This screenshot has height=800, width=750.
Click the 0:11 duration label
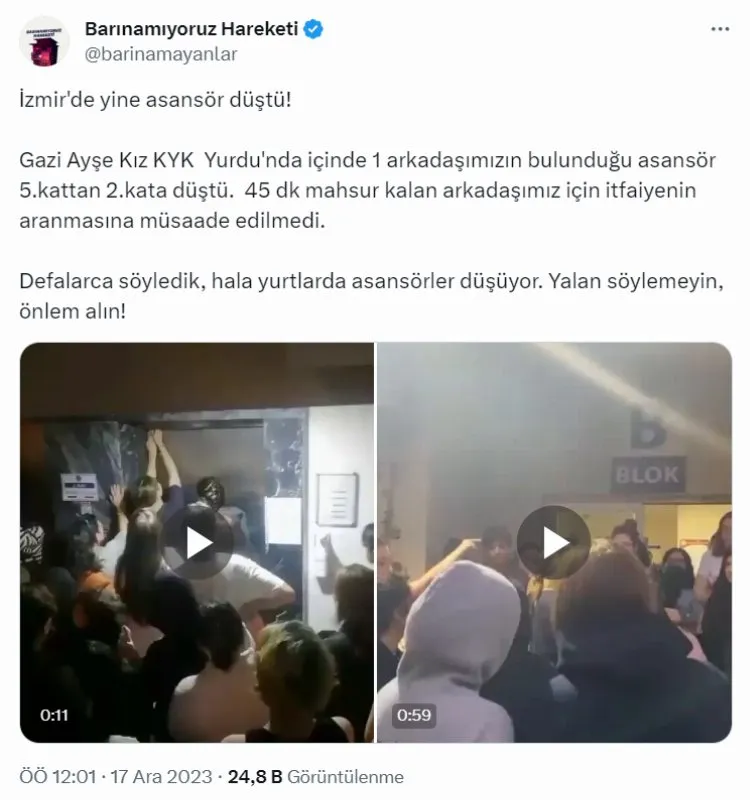54,715
